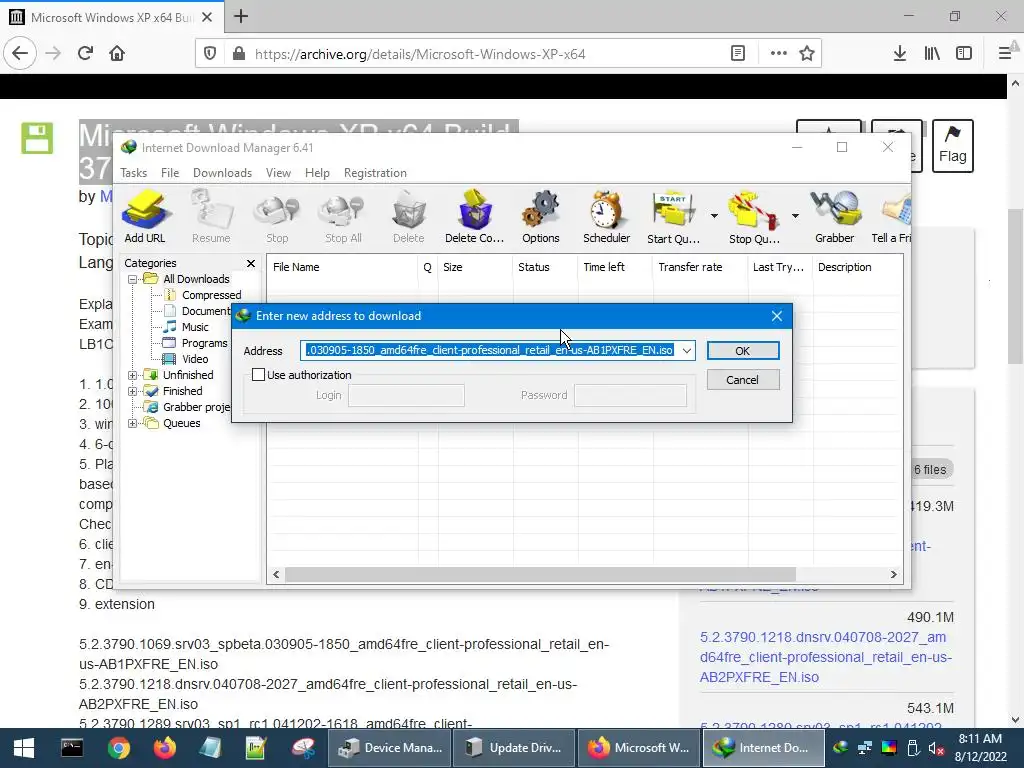Collapse the All Downloads tree node

point(133,279)
